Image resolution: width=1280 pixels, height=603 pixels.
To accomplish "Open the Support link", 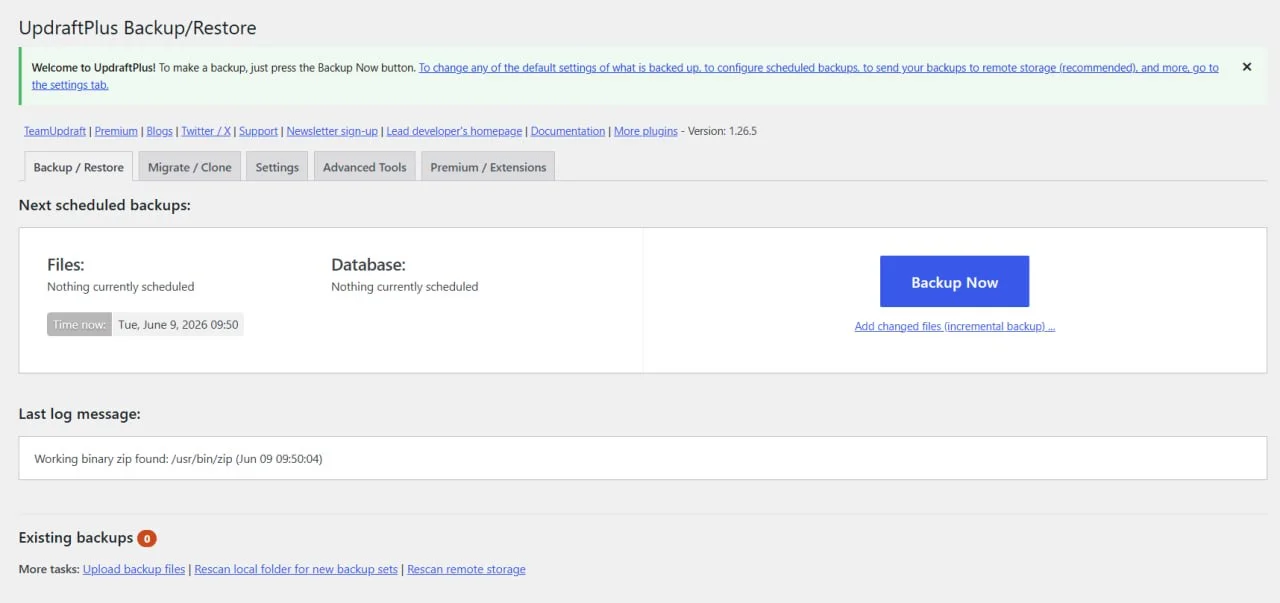I will pos(258,131).
